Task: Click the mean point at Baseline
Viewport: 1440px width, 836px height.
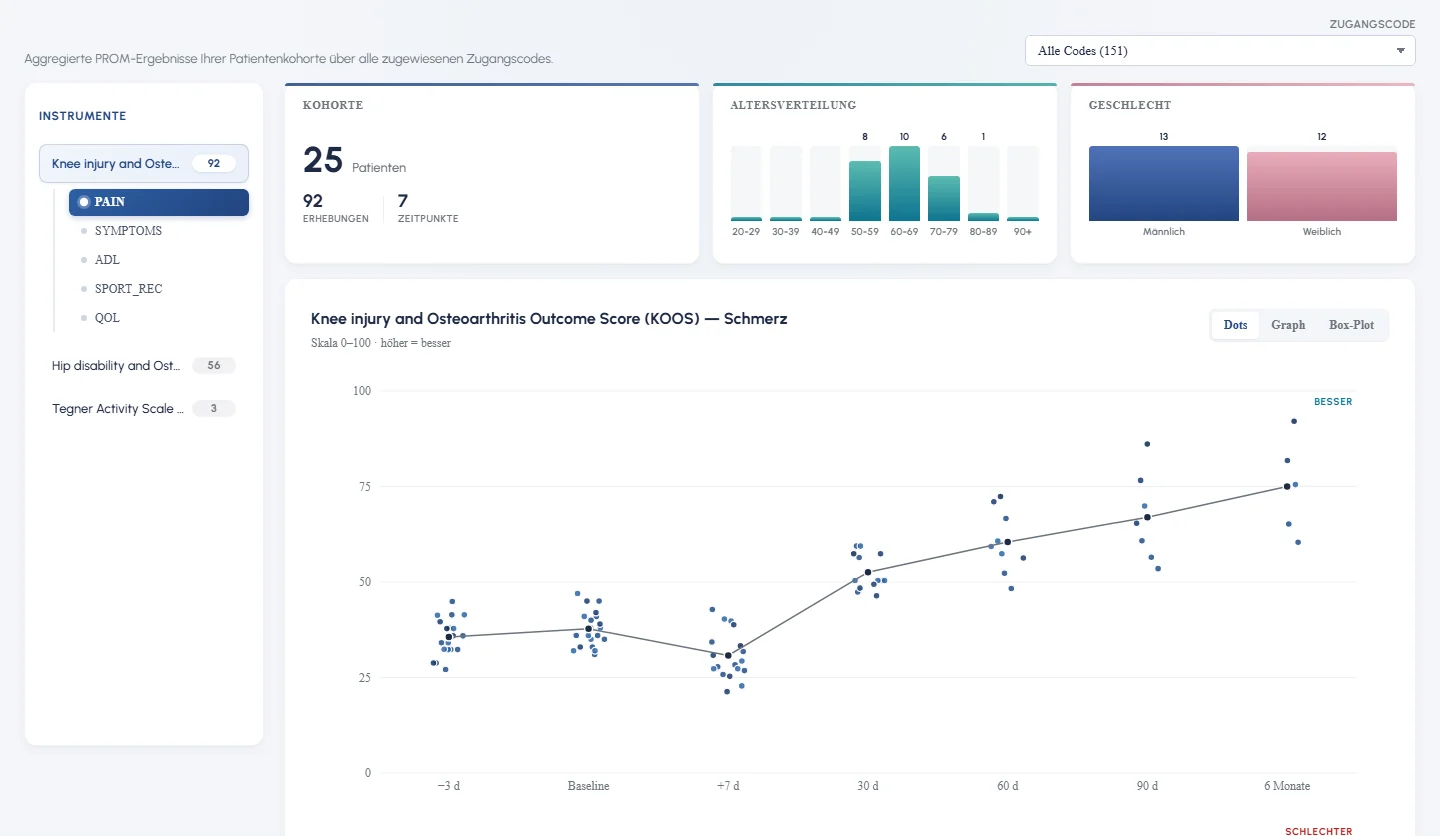Action: click(x=588, y=629)
